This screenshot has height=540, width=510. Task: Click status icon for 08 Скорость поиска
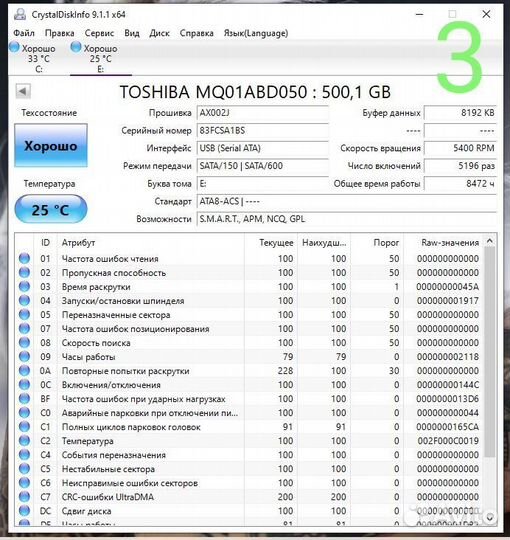tap(24, 343)
